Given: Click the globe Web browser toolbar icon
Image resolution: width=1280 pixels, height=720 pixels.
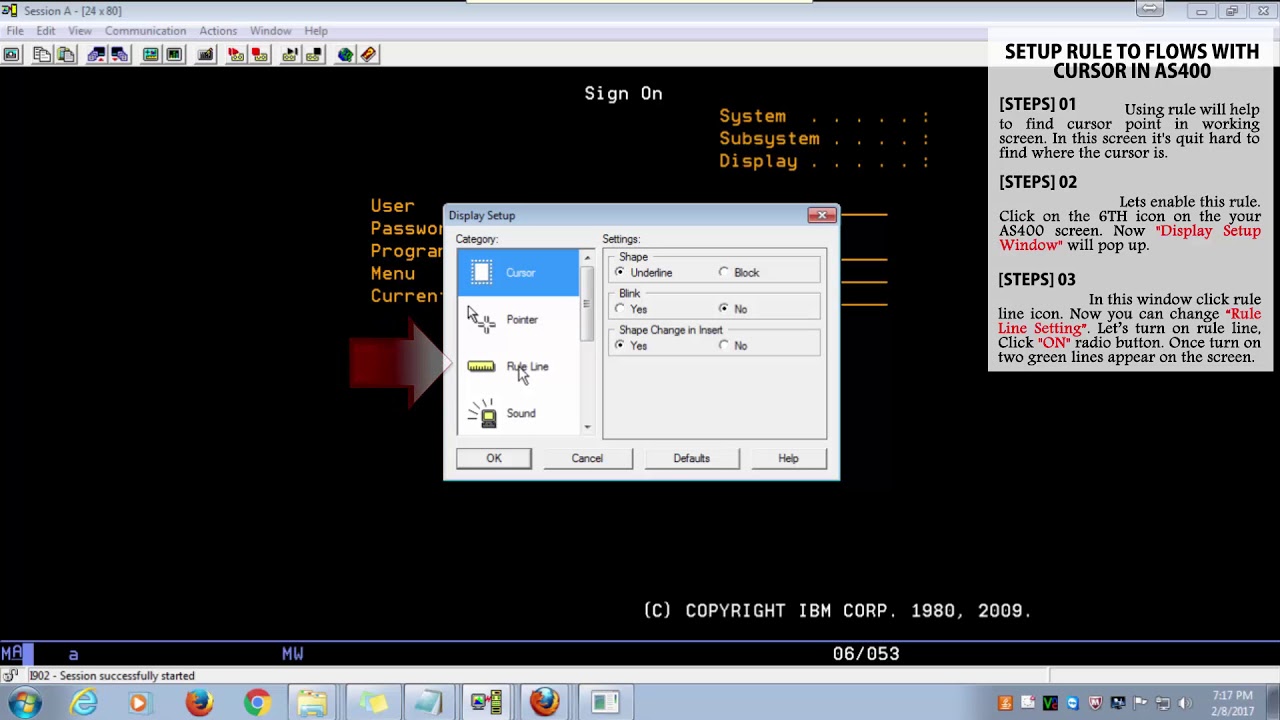Looking at the screenshot, I should point(343,54).
